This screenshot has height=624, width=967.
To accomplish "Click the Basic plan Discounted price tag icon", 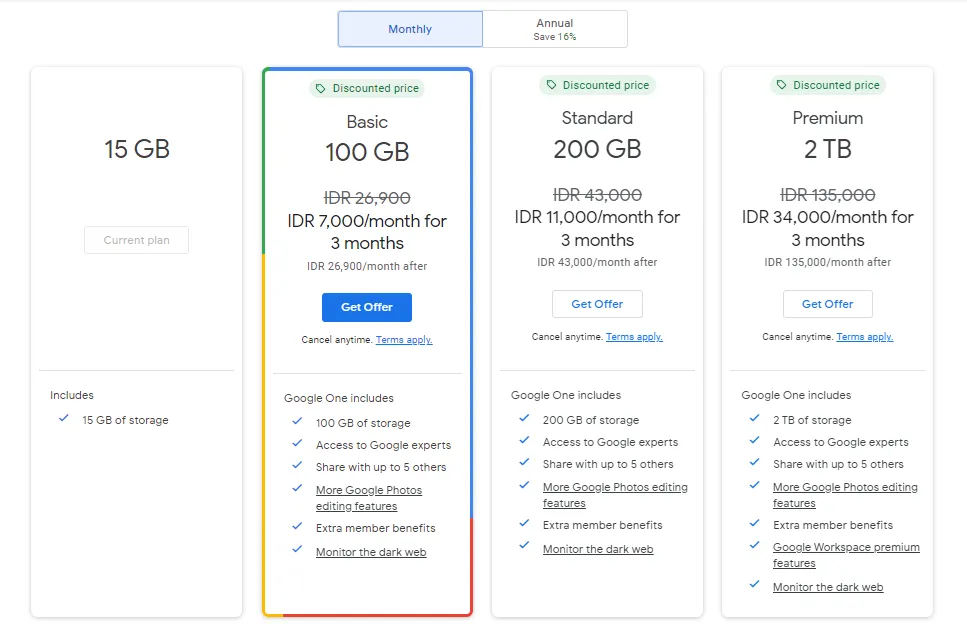I will tap(321, 89).
